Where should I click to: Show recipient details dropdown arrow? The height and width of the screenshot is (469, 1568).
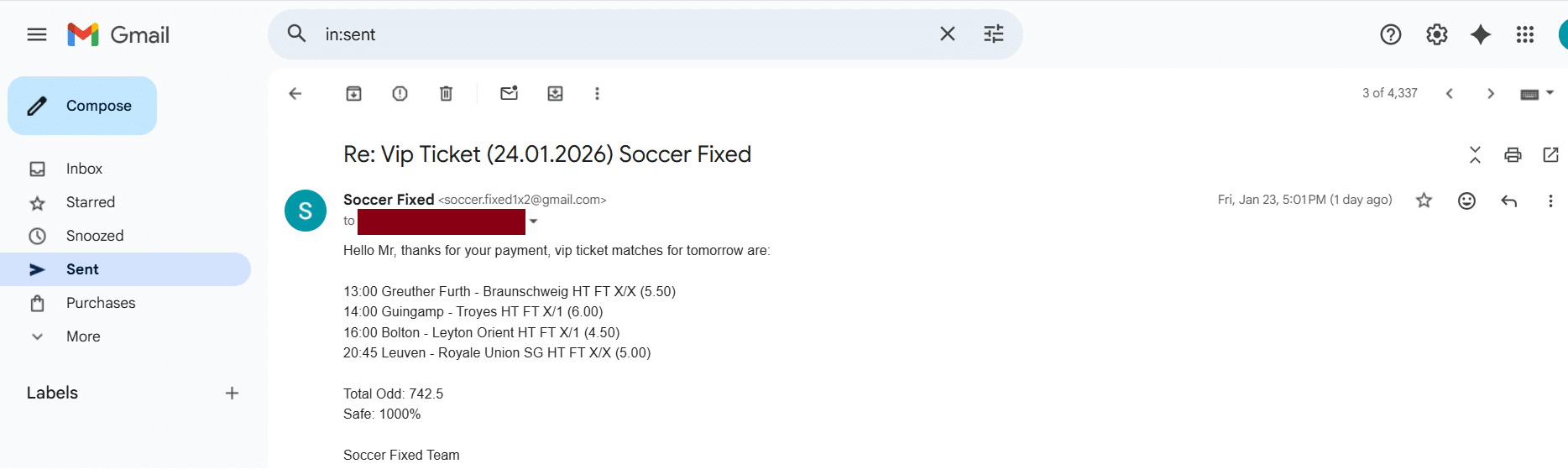click(534, 221)
